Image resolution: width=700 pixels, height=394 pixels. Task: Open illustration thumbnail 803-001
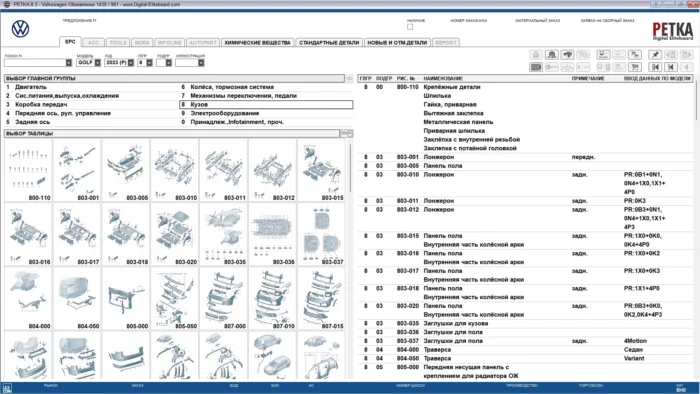[x=77, y=170]
